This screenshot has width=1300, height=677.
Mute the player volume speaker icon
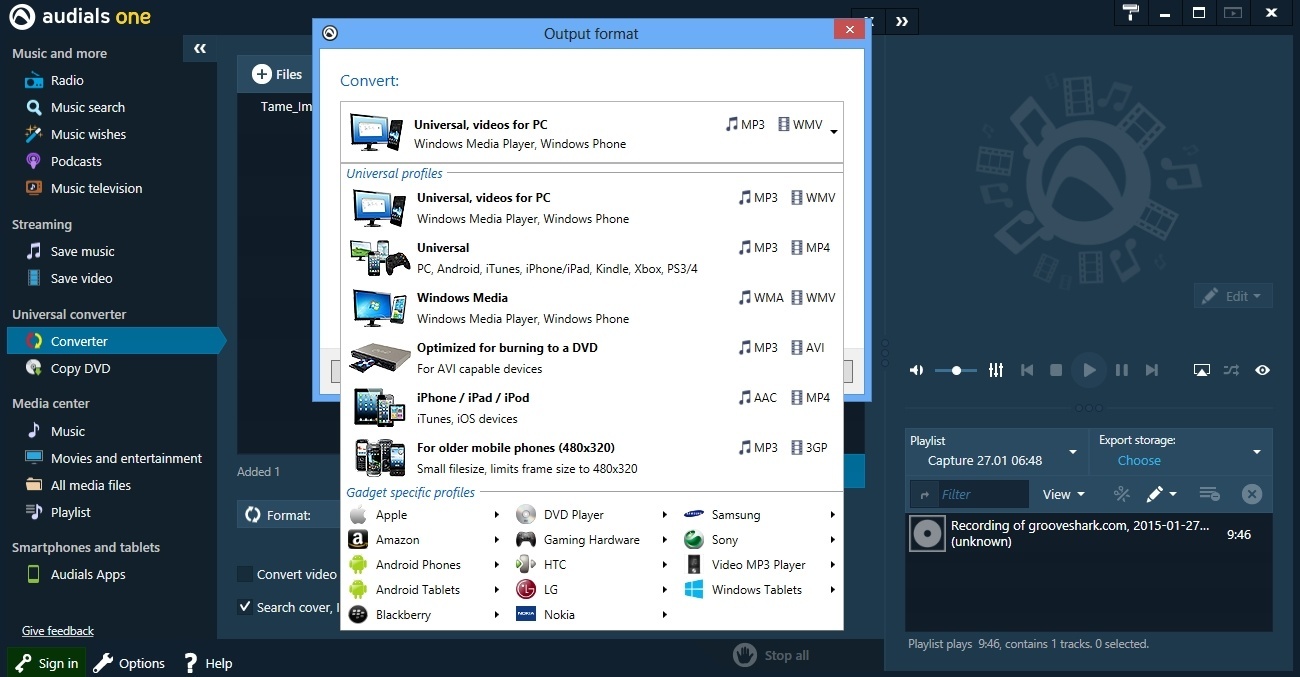pos(916,370)
